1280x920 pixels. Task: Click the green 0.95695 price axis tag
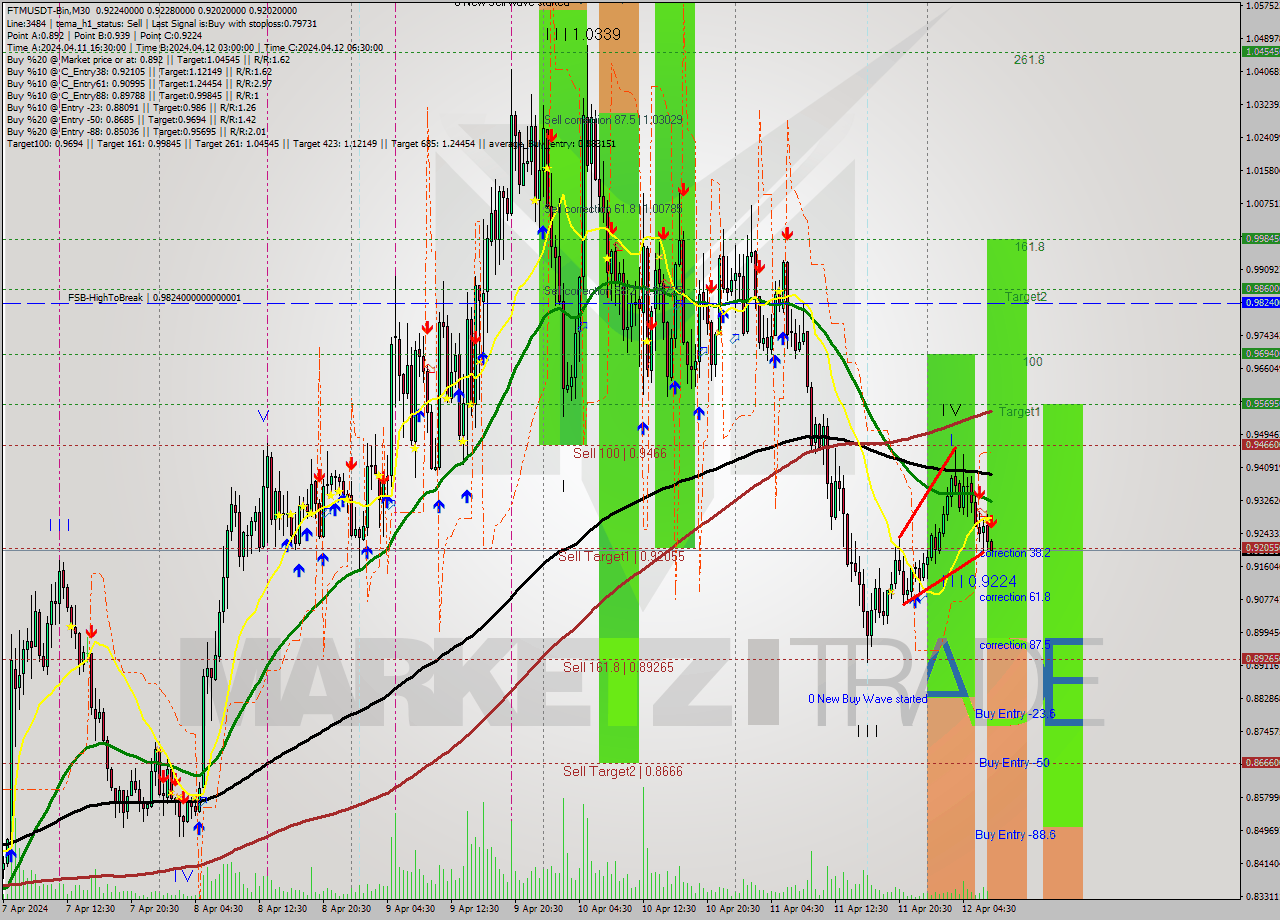pyautogui.click(x=1260, y=403)
